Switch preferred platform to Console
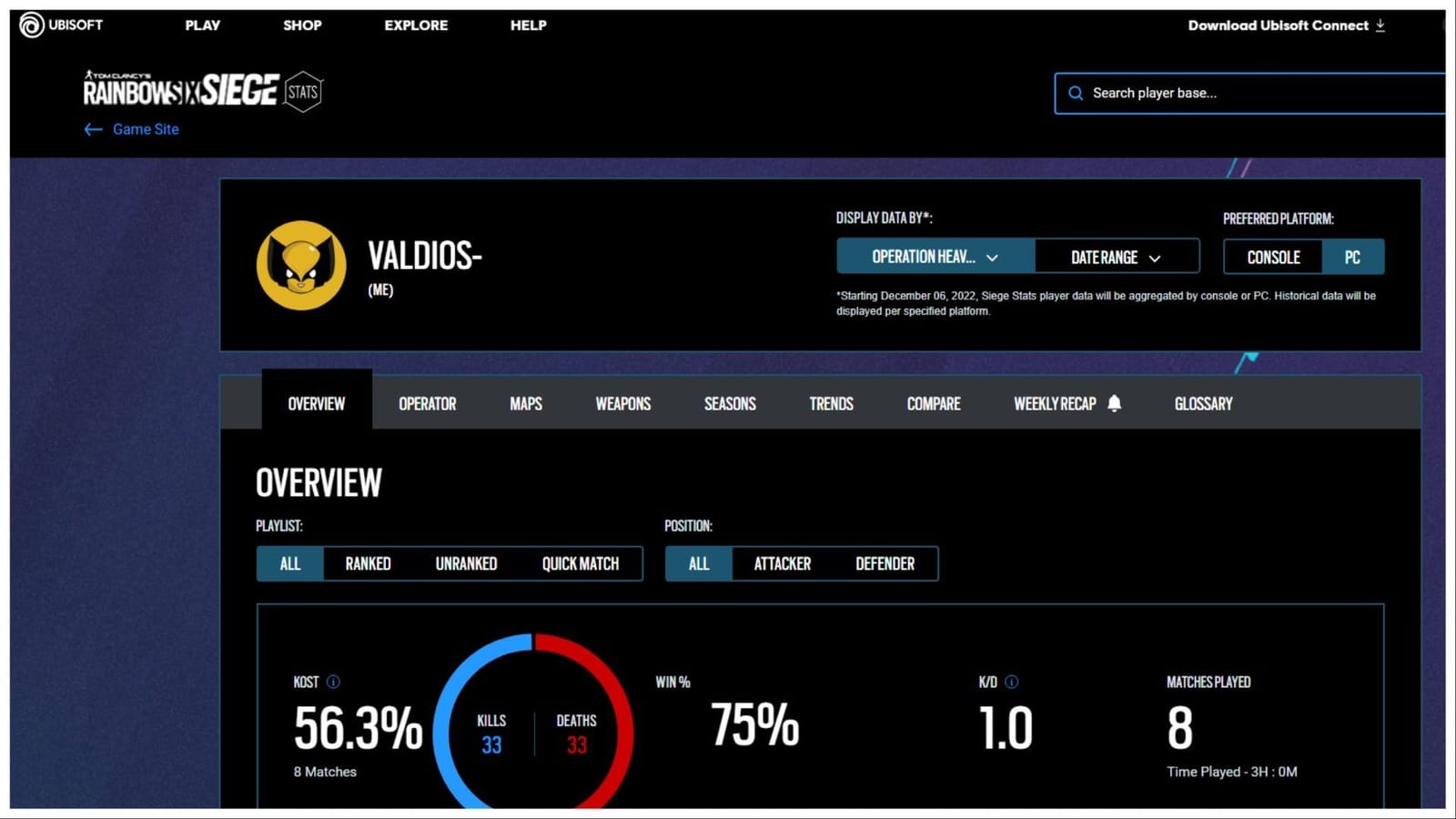 (1272, 257)
